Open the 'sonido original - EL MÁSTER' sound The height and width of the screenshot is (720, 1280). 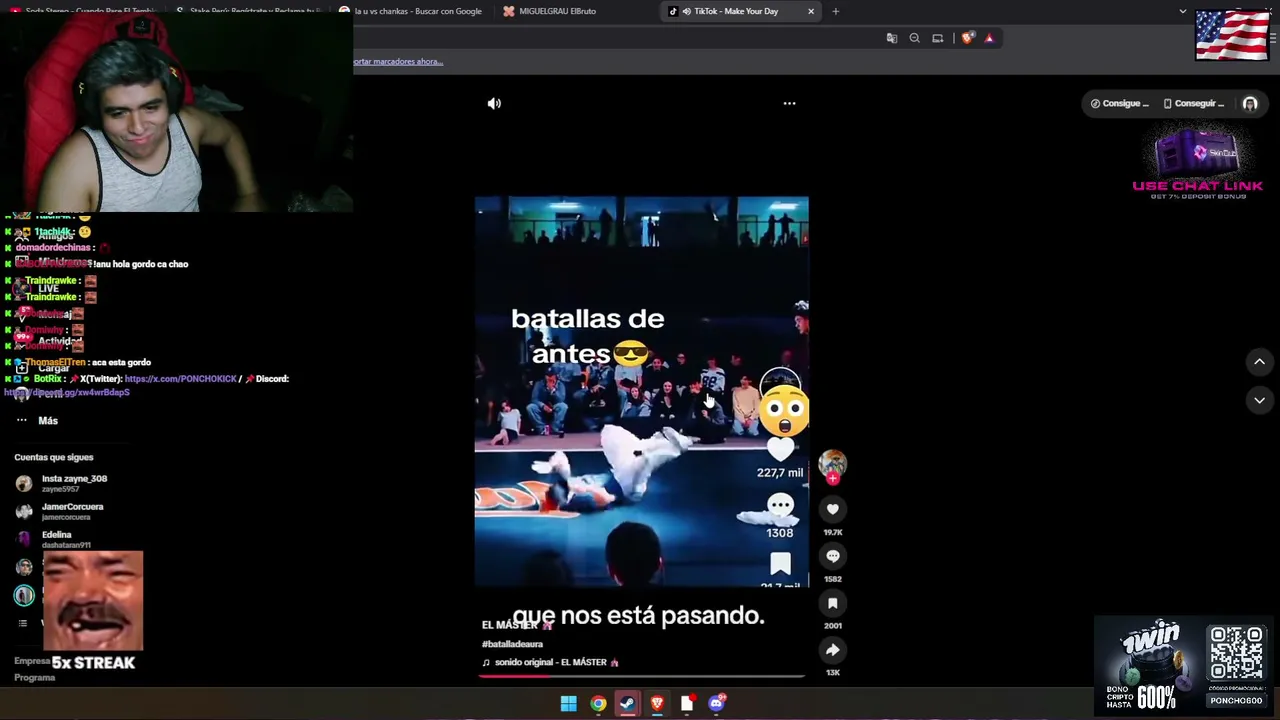point(551,662)
